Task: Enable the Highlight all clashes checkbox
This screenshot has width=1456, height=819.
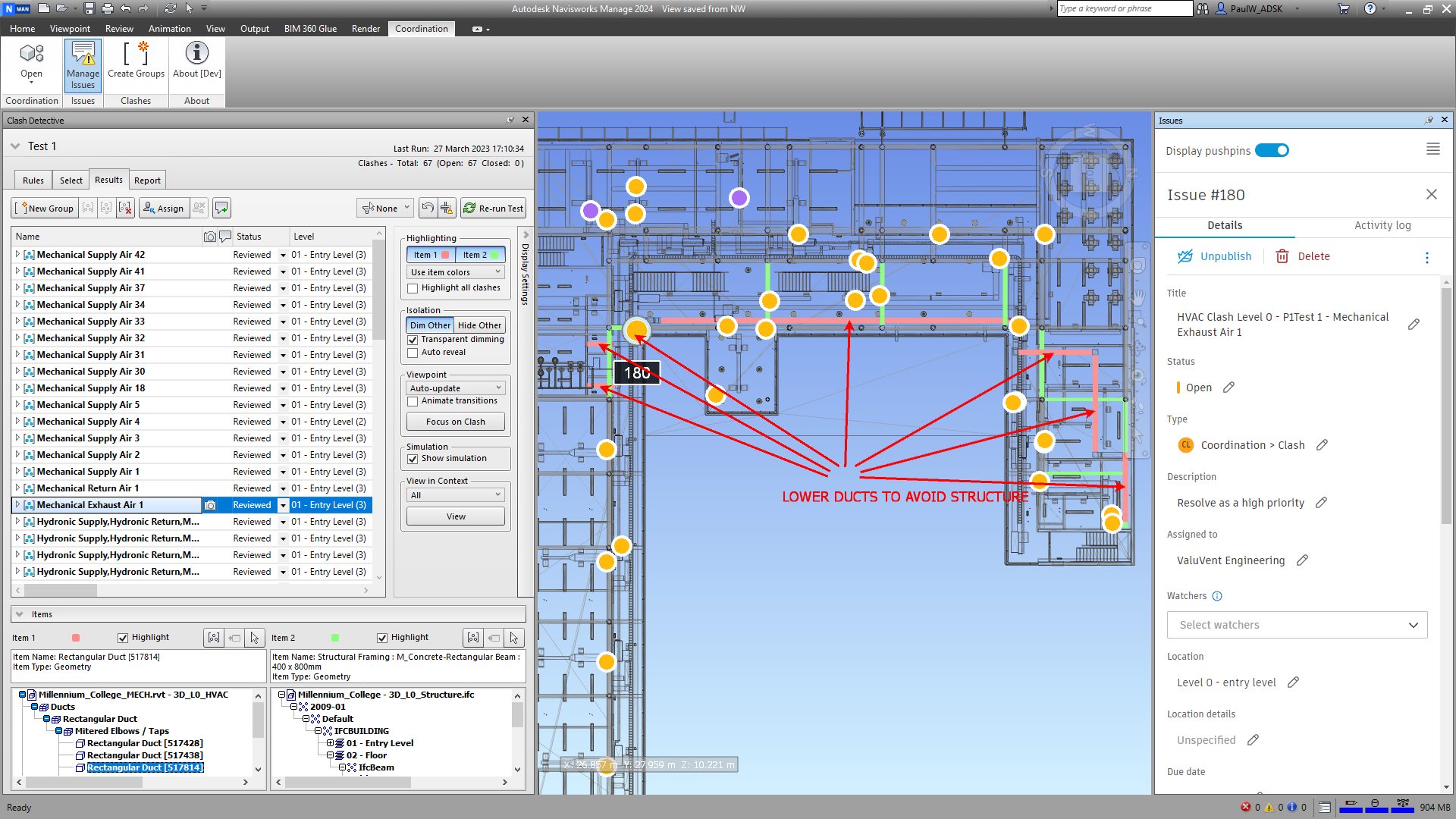Action: tap(413, 288)
